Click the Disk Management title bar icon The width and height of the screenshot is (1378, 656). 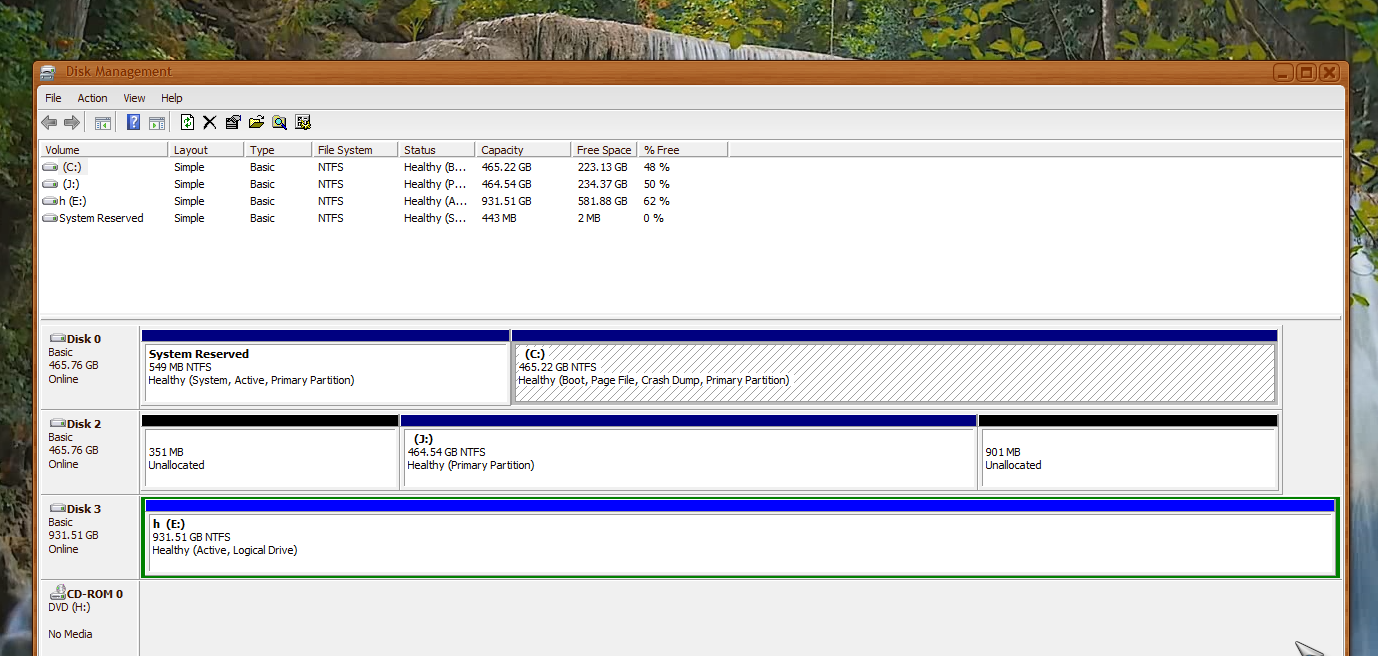pos(48,72)
